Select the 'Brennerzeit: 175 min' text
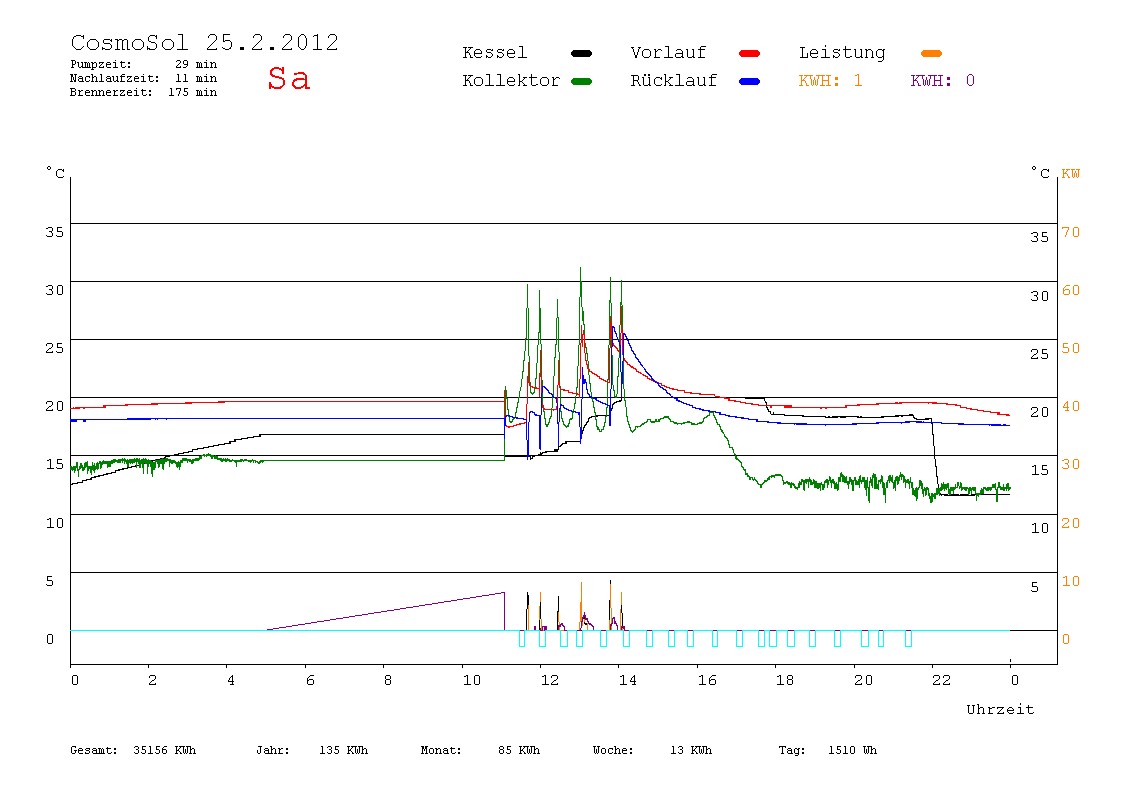This screenshot has width=1148, height=812. pyautogui.click(x=144, y=92)
